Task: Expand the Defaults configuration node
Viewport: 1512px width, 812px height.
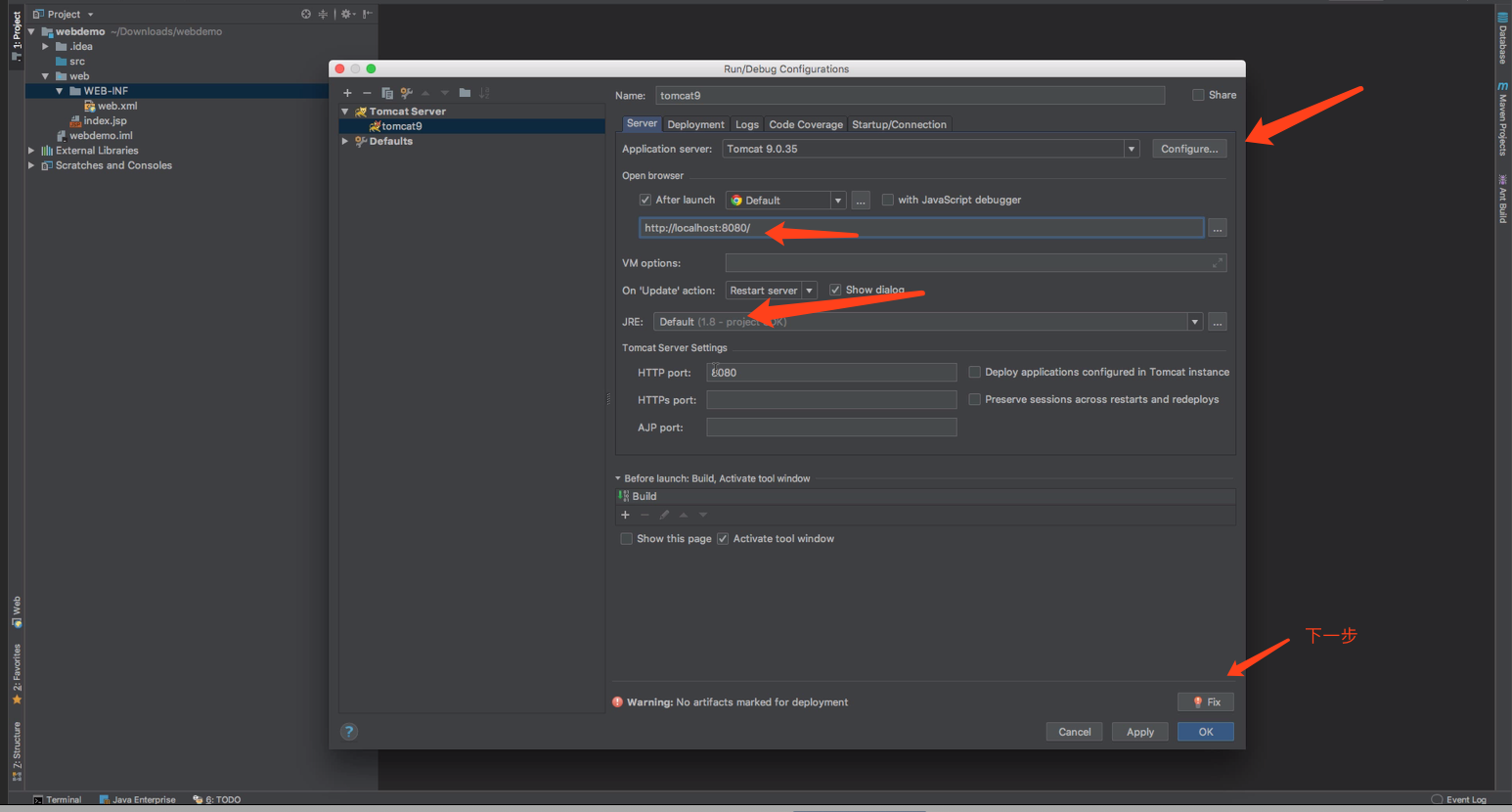Action: [x=345, y=141]
